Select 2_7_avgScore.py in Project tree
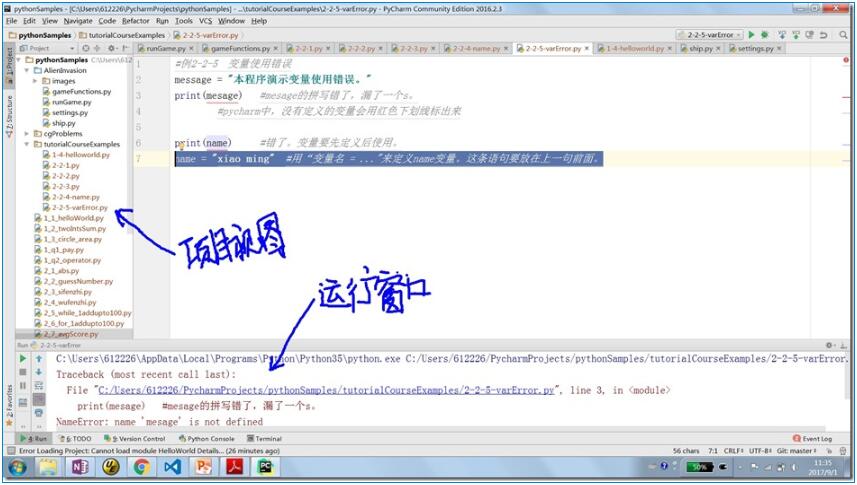This screenshot has width=857, height=485. [x=66, y=334]
